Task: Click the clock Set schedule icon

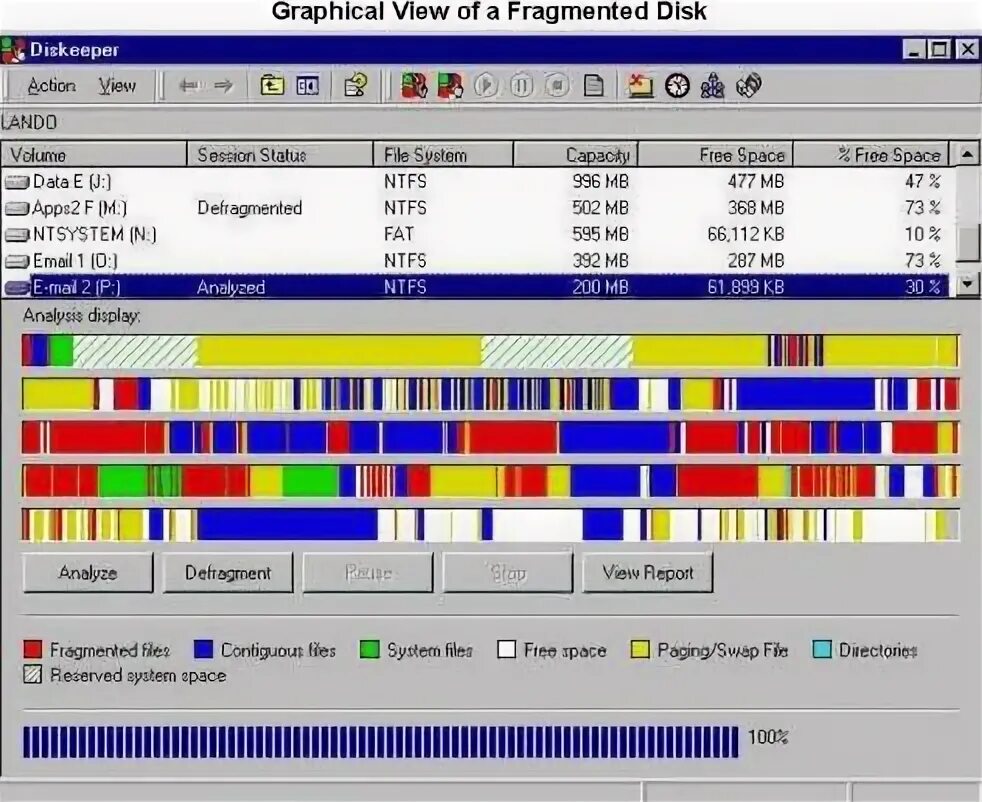Action: tap(677, 85)
